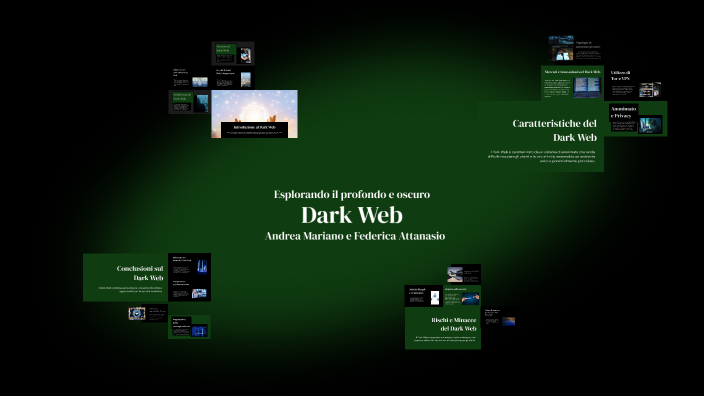This screenshot has height=396, width=704.
Task: Open the 'Conclusioni sul Dark Web' topic
Action: 125,277
